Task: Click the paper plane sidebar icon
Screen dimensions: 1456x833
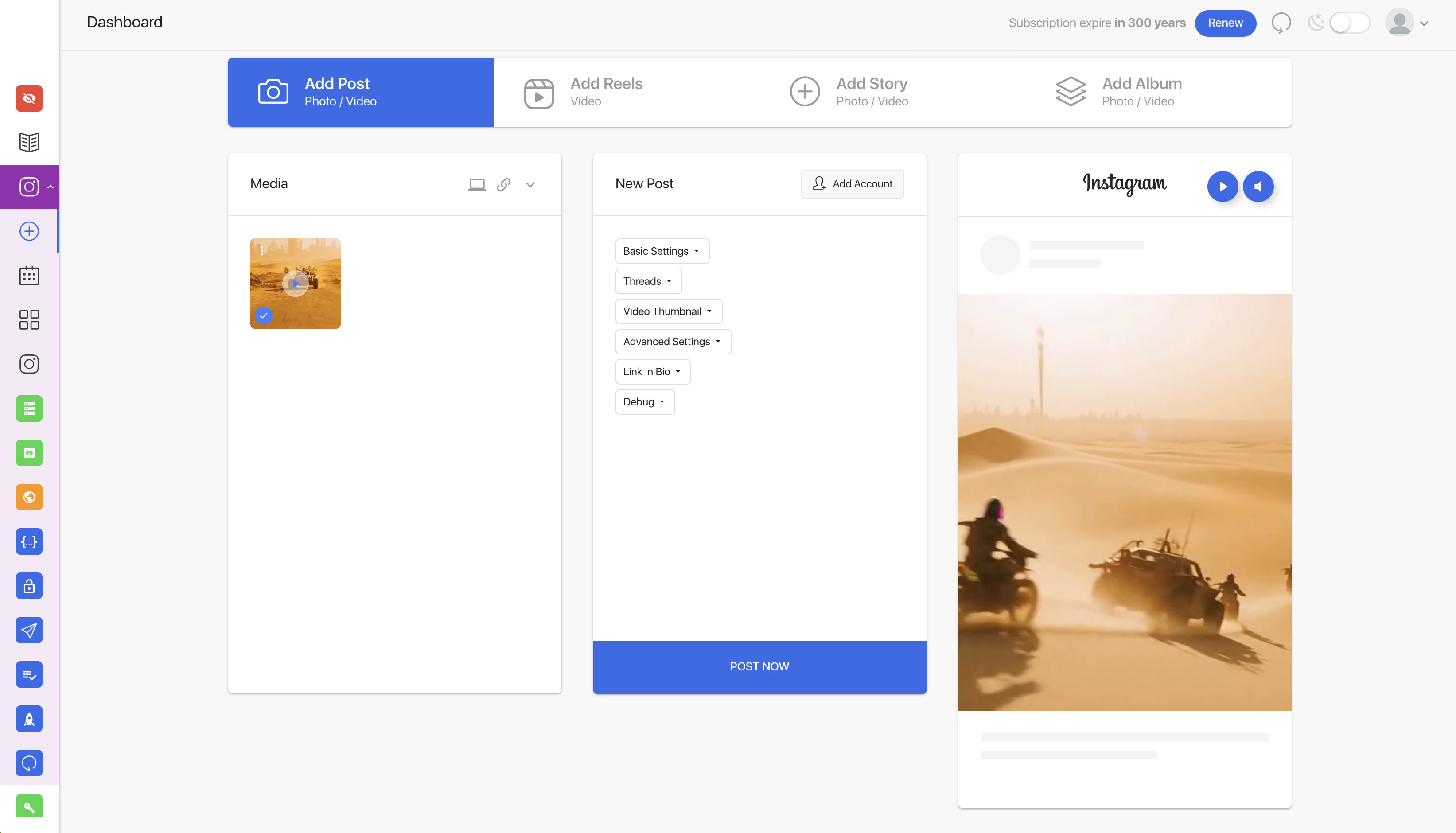Action: [29, 630]
